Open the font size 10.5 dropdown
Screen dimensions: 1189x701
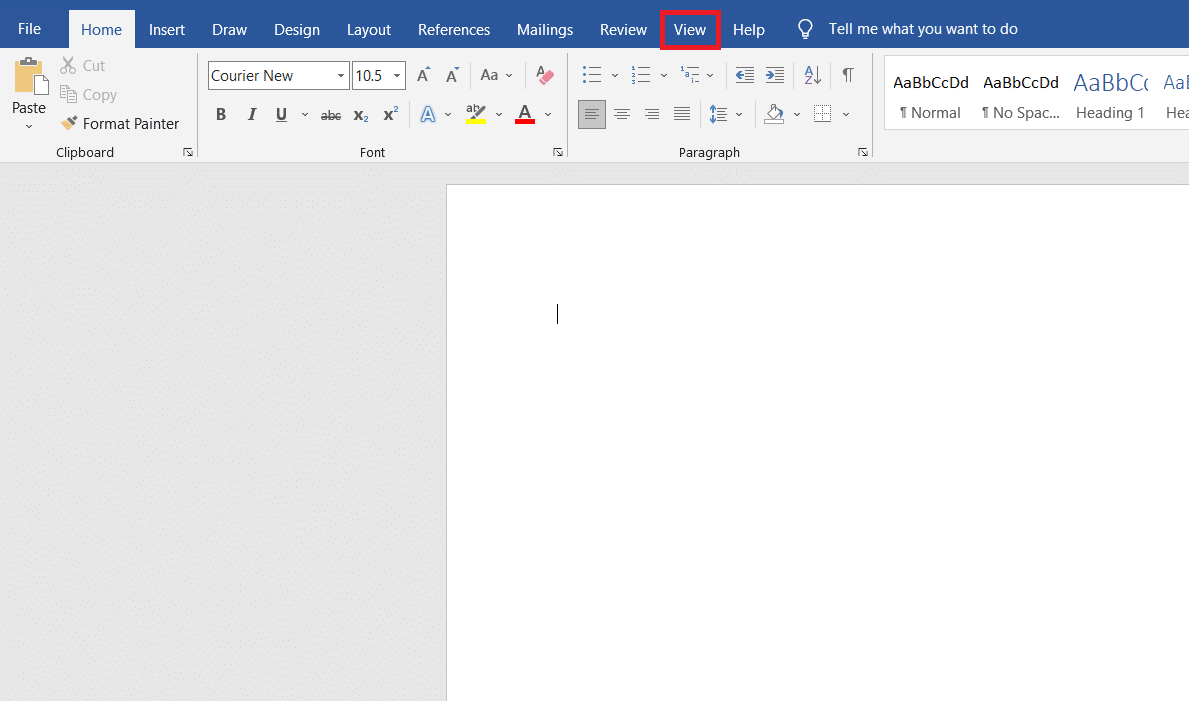[x=397, y=76]
